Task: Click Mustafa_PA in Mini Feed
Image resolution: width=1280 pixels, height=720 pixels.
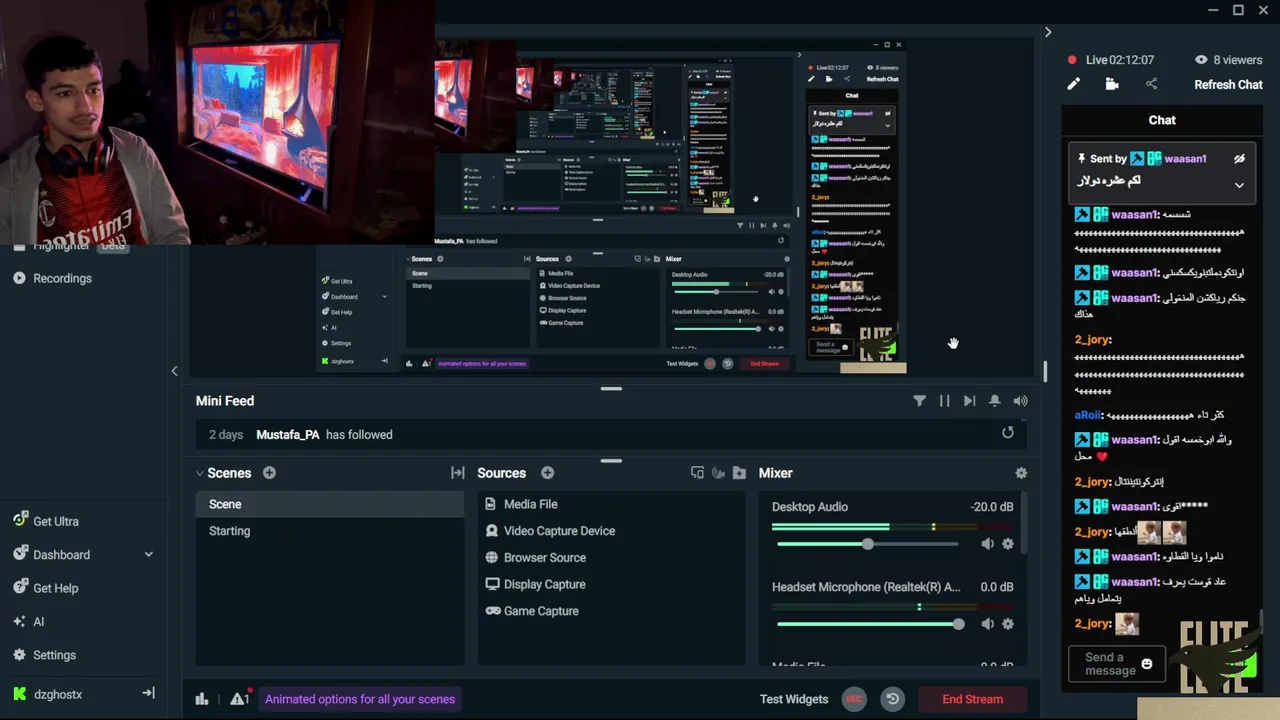Action: point(288,435)
